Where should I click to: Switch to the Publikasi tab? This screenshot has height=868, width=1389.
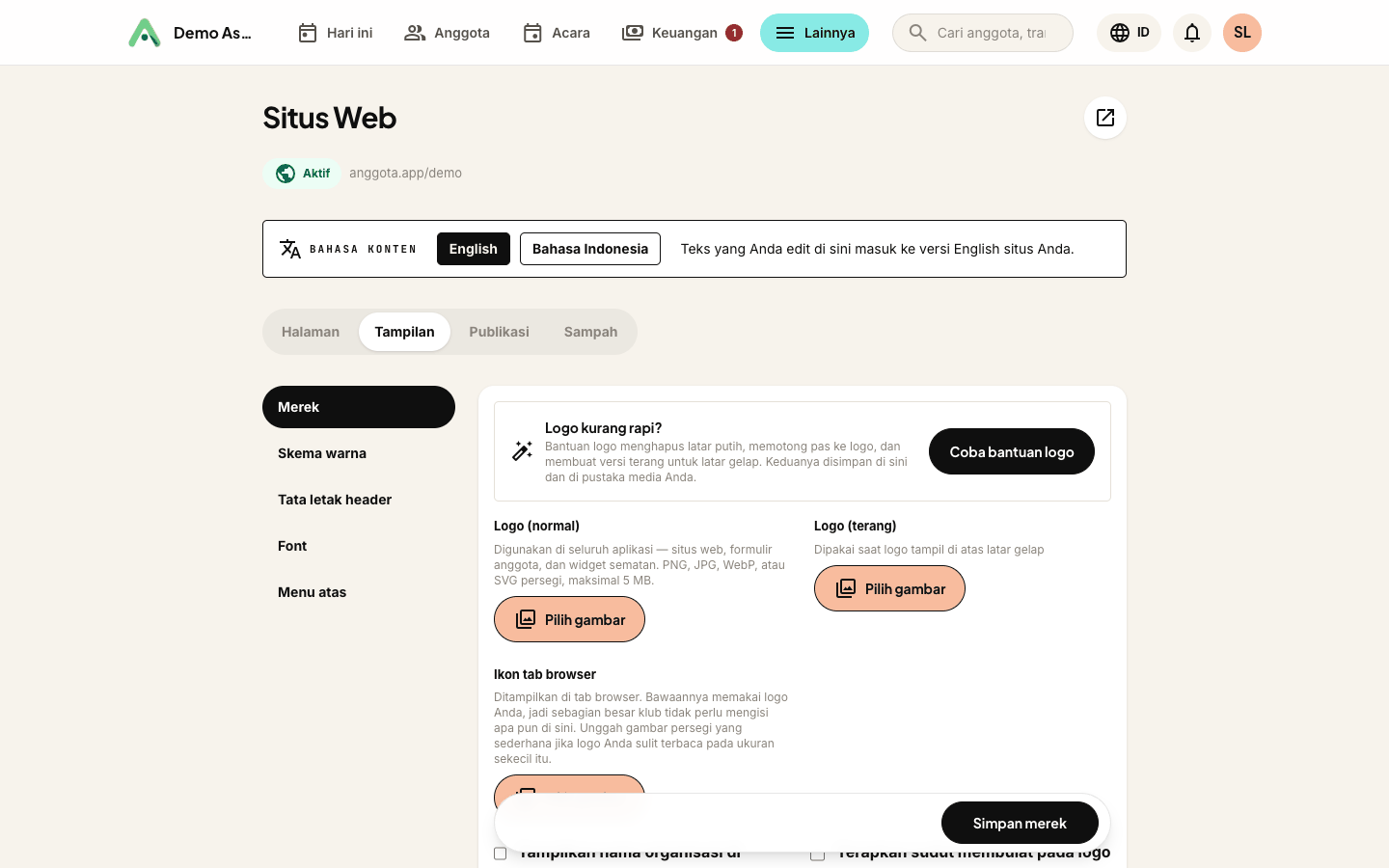tap(499, 332)
